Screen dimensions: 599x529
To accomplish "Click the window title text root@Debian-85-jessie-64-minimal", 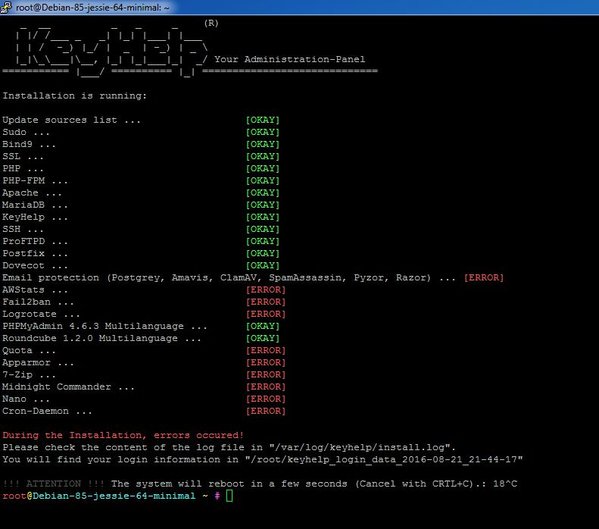I will click(x=92, y=7).
